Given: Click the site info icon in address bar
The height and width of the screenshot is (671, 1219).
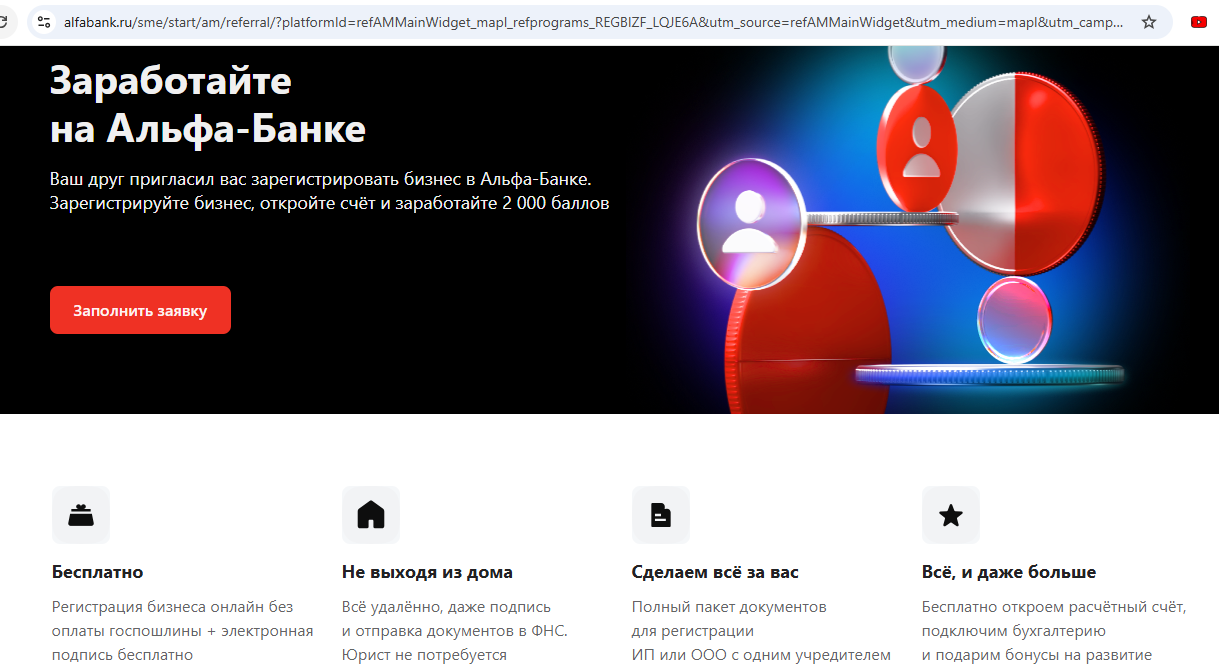Looking at the screenshot, I should (x=42, y=21).
